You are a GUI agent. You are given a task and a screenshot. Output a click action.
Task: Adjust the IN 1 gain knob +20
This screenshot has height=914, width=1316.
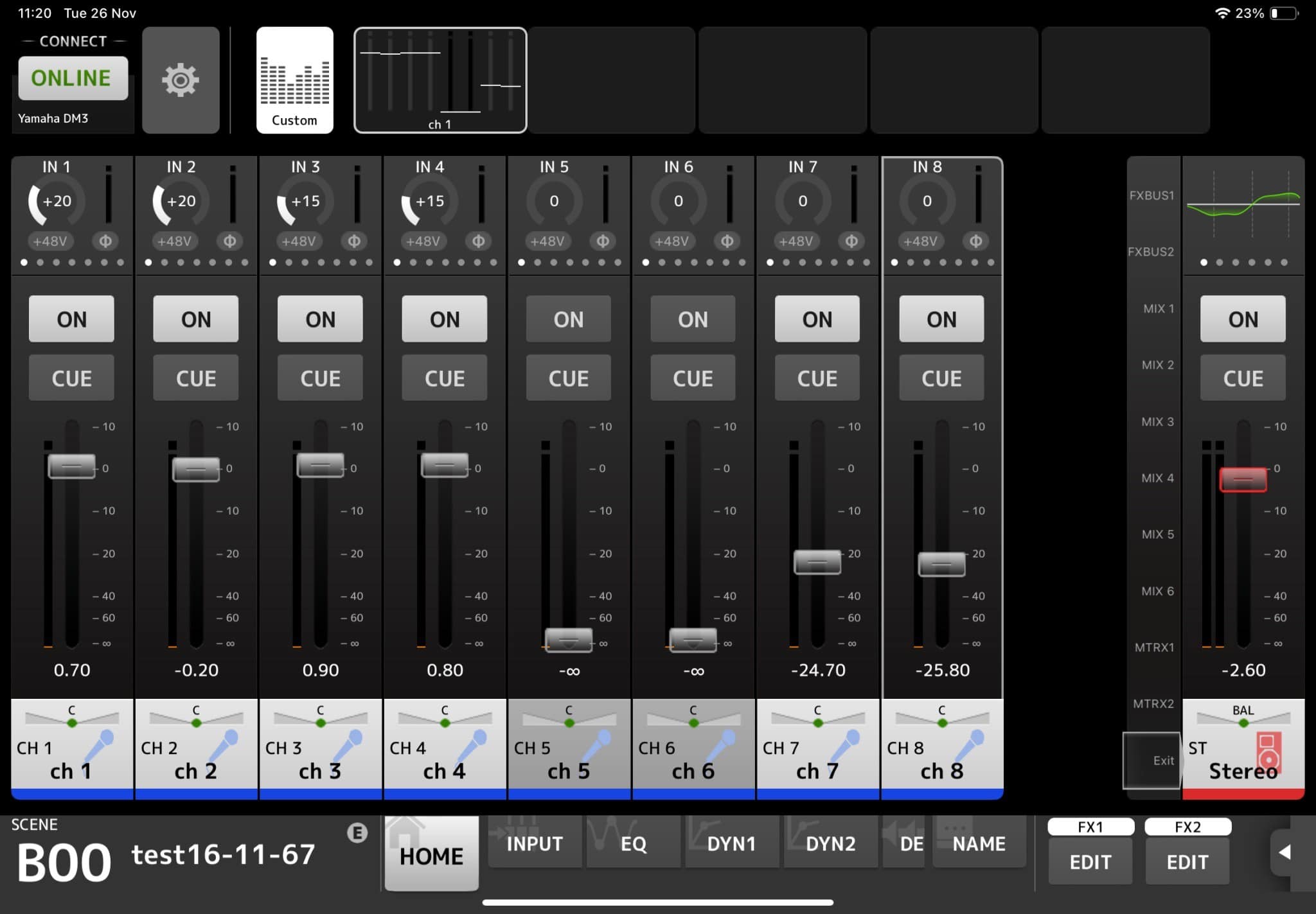[x=56, y=201]
